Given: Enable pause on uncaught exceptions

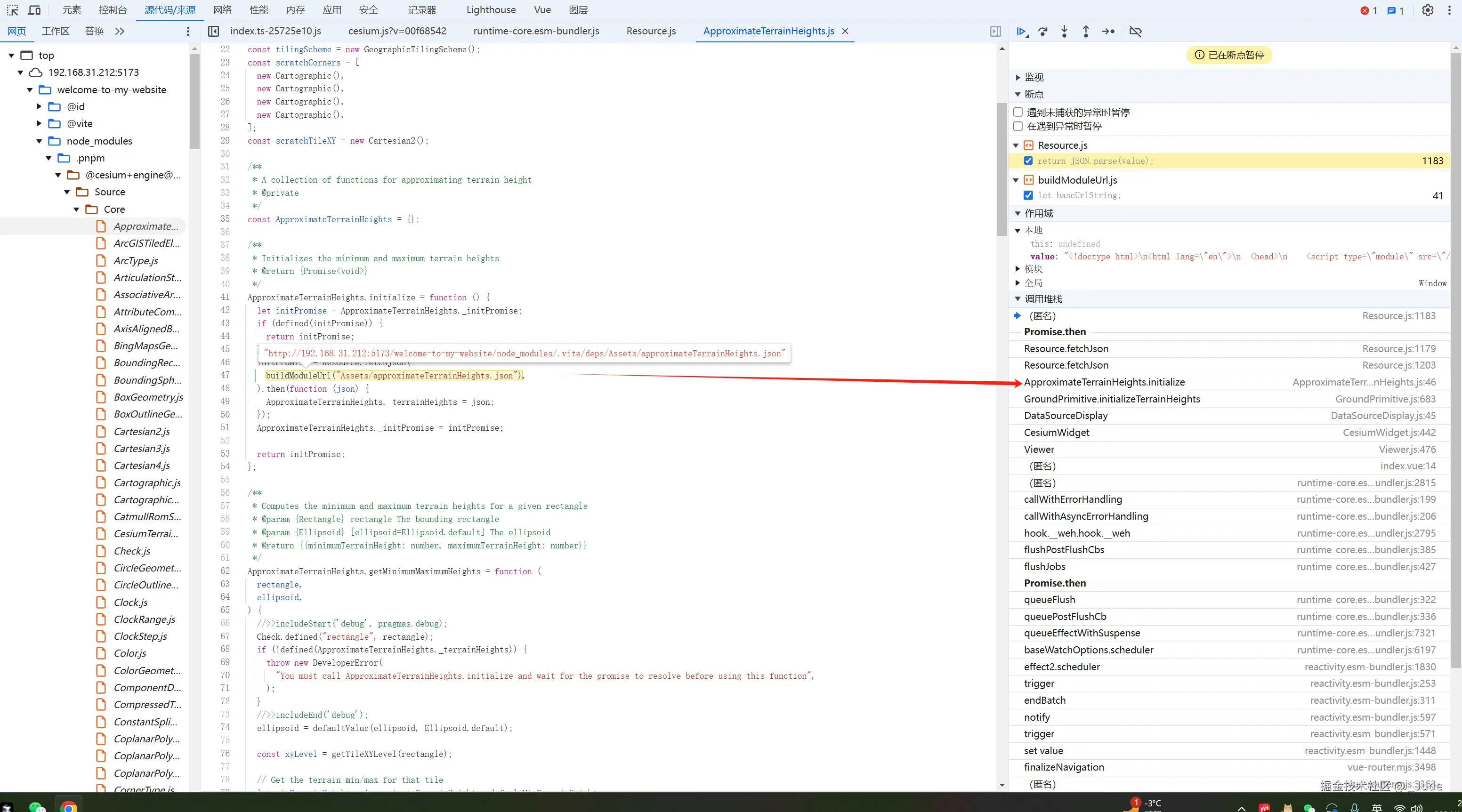Looking at the screenshot, I should (x=1018, y=113).
